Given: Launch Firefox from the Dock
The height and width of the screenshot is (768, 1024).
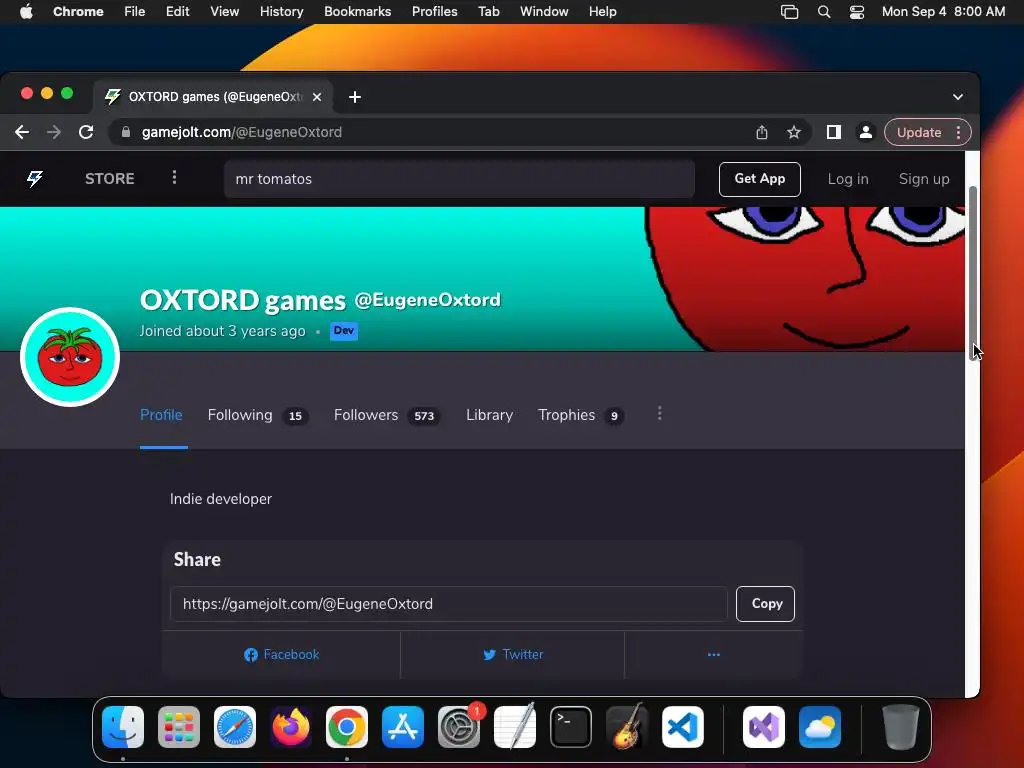Looking at the screenshot, I should coord(291,727).
